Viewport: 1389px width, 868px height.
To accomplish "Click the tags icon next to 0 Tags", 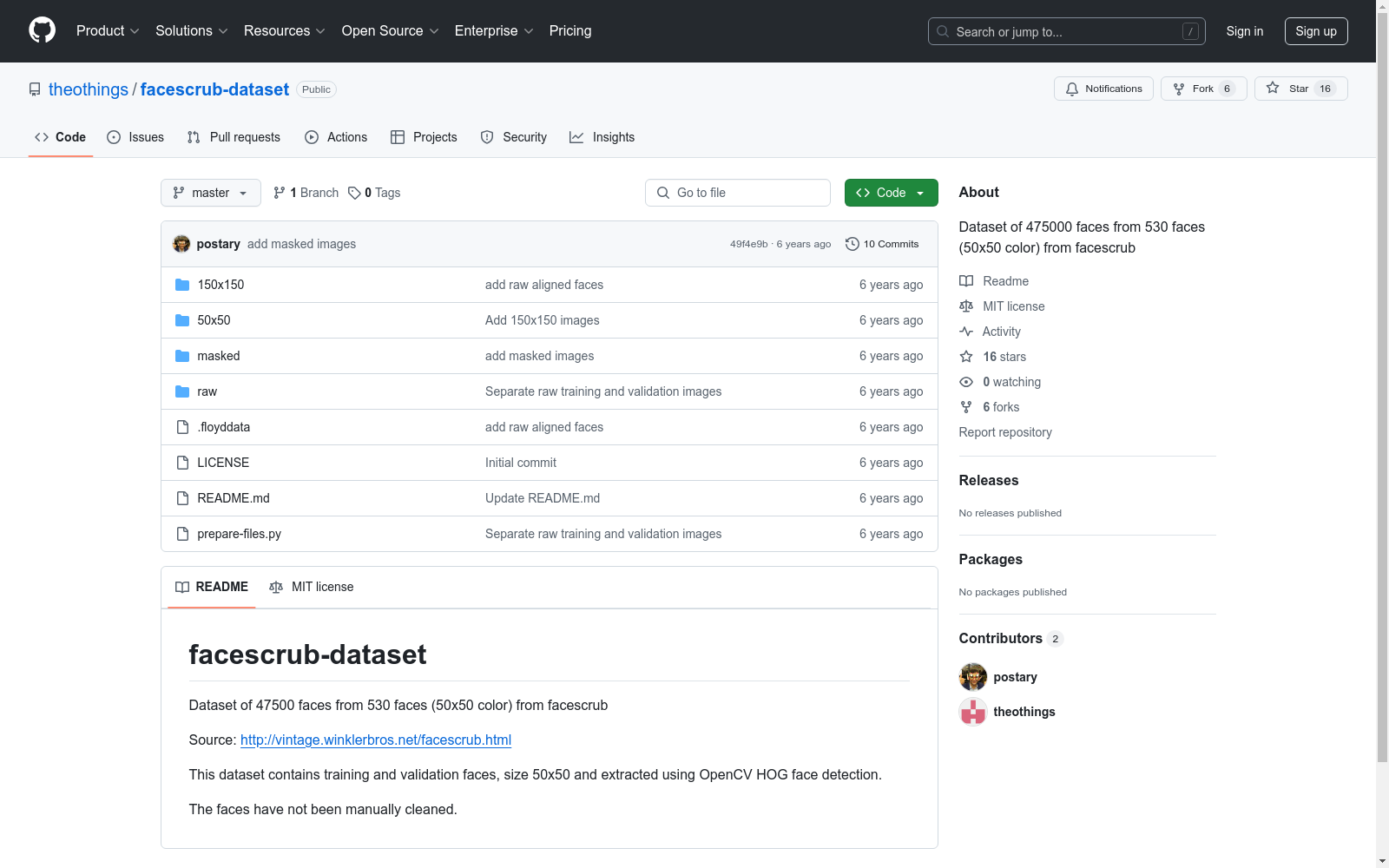I will coord(354,193).
